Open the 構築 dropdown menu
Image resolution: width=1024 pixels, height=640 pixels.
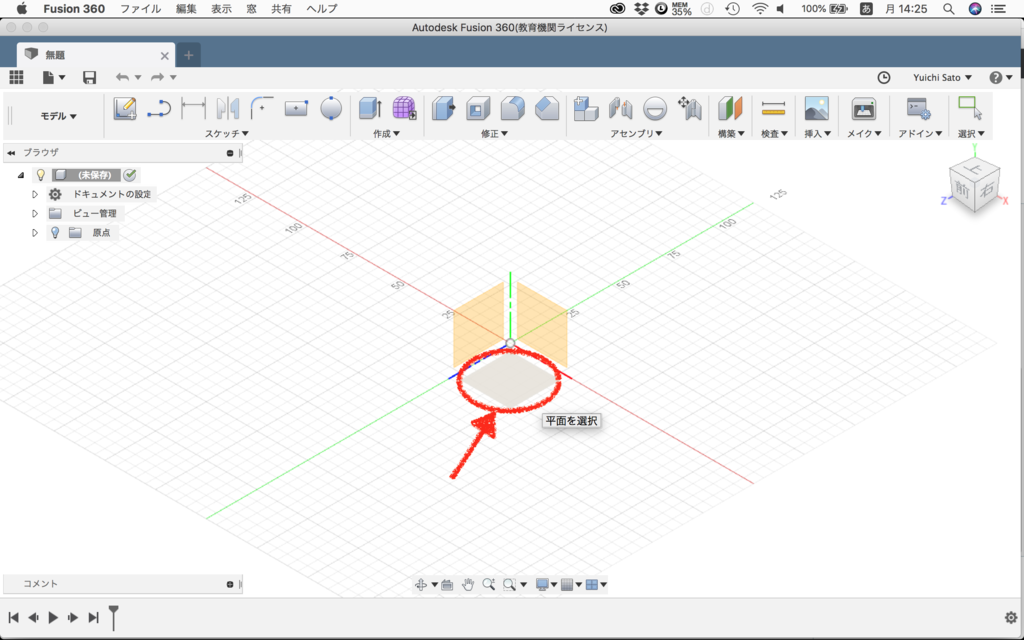point(731,133)
